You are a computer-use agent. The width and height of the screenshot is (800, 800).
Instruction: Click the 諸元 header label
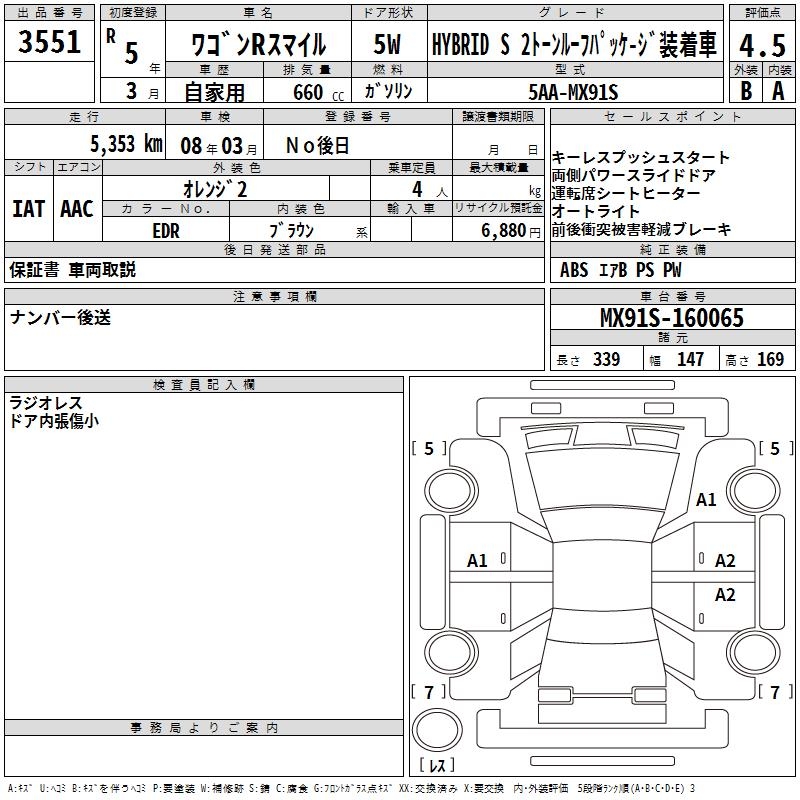[672, 337]
